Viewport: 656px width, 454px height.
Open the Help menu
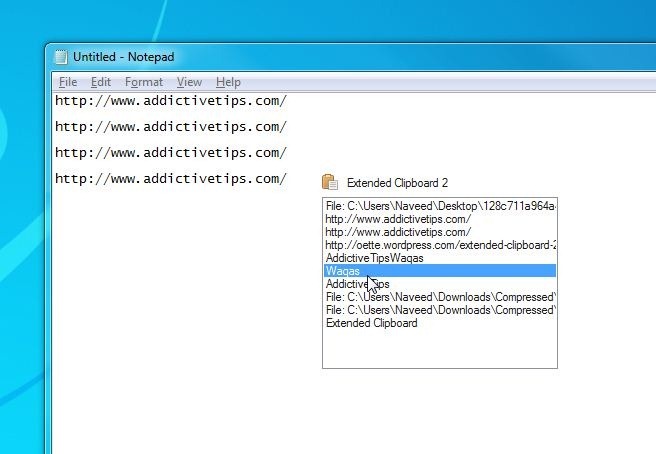(x=228, y=82)
